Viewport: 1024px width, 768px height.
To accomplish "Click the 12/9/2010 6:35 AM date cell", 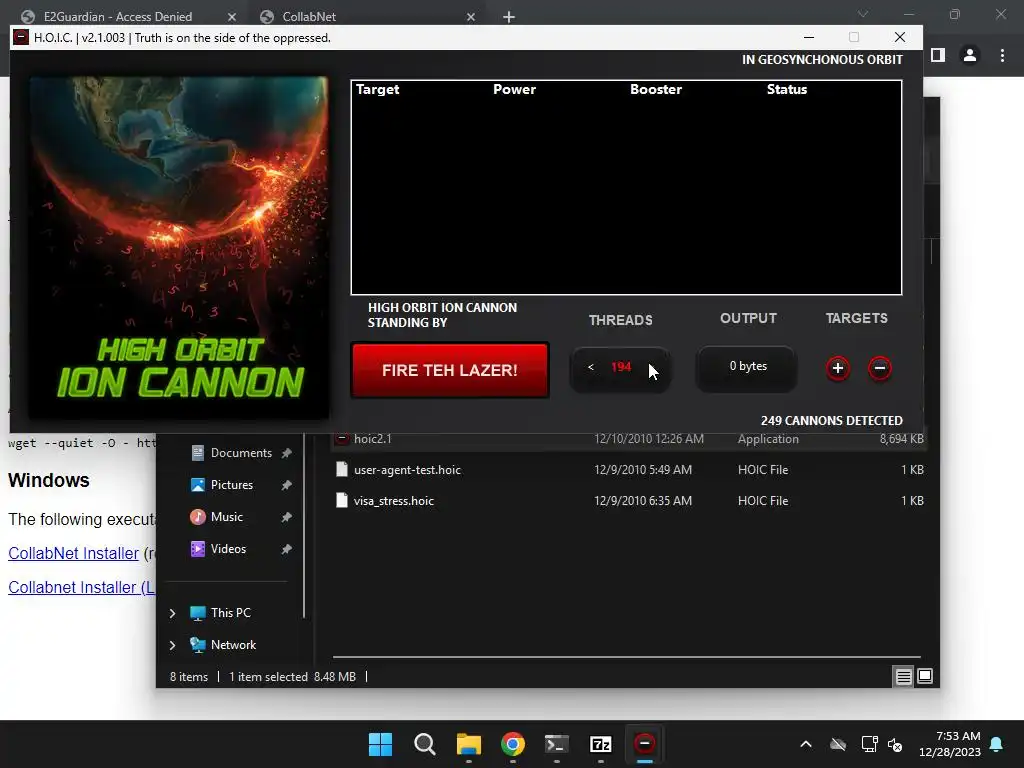I will click(x=643, y=502).
